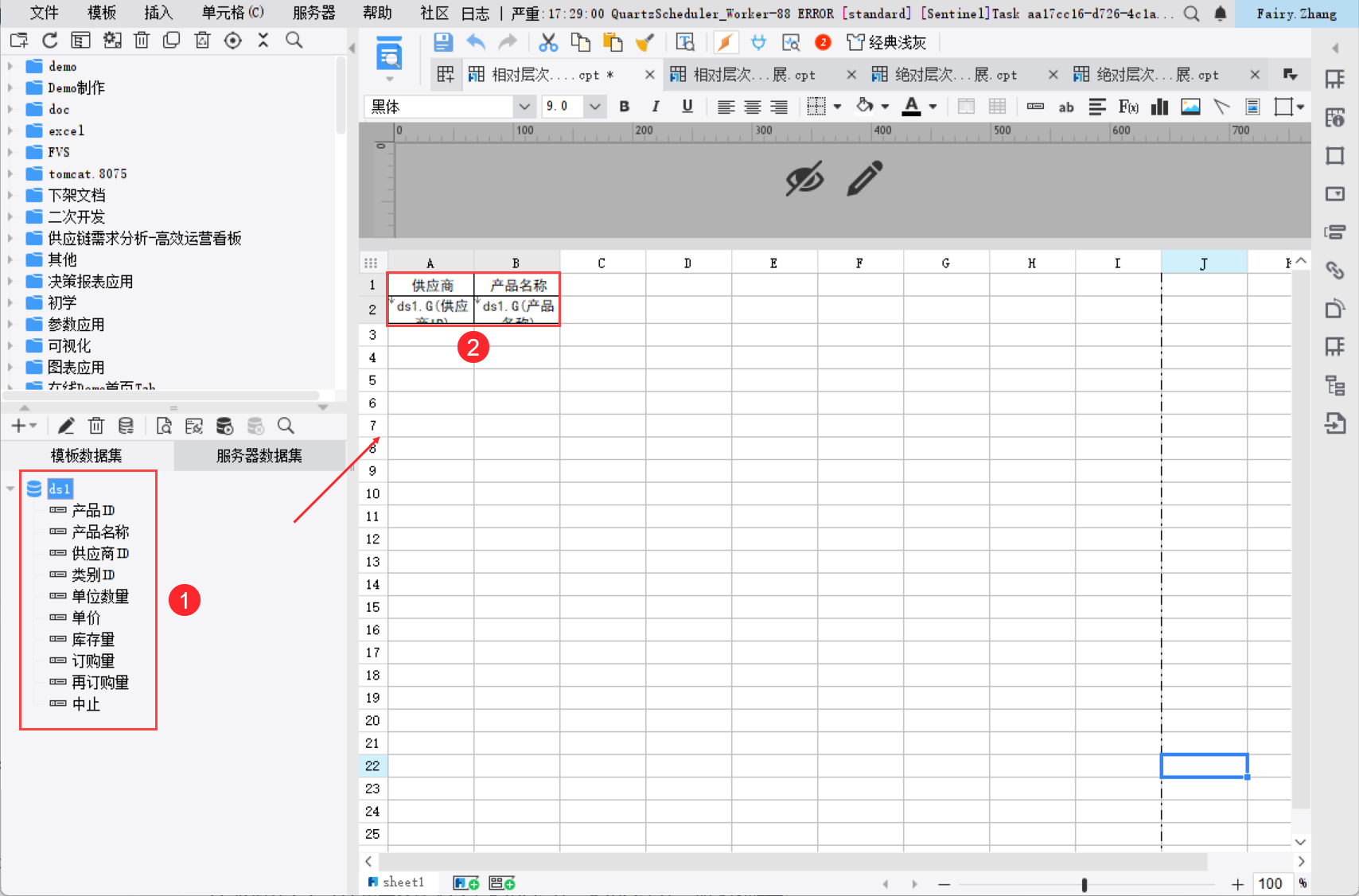Image resolution: width=1359 pixels, height=896 pixels.
Task: Toggle the hidden eye icon in gray area
Action: [804, 179]
